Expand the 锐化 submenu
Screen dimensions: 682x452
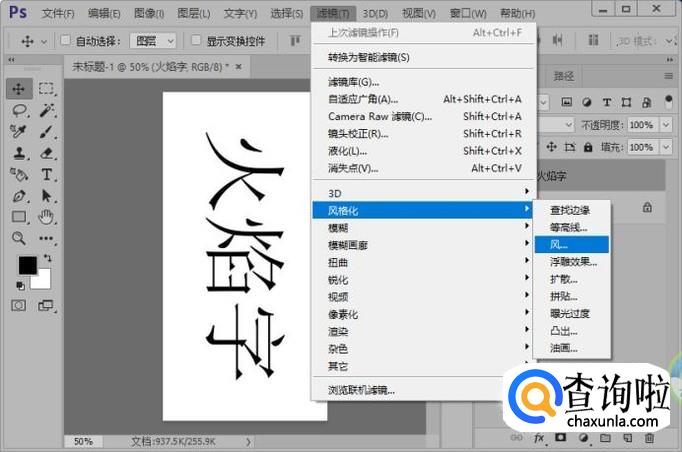point(423,280)
